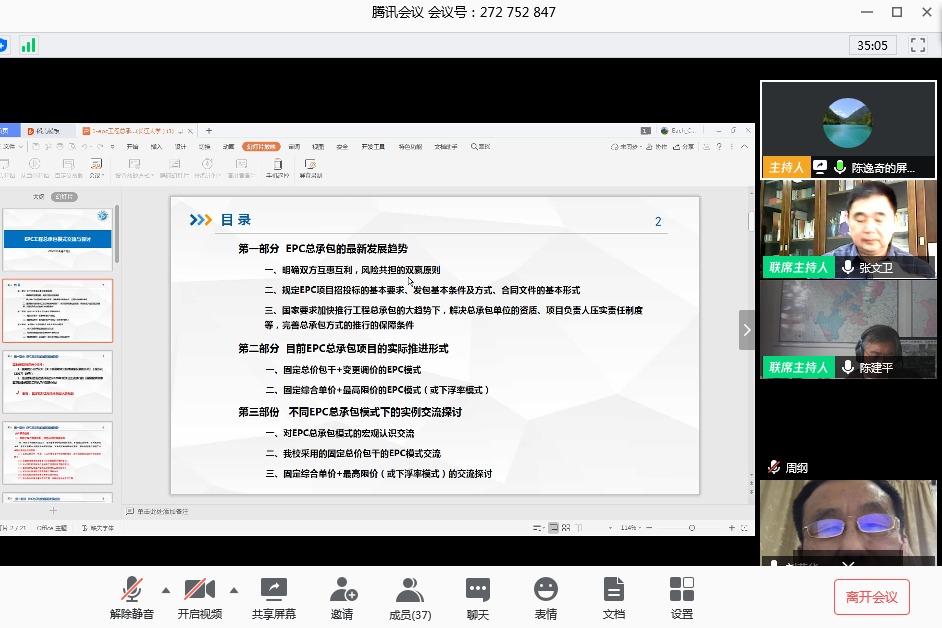Image resolution: width=942 pixels, height=628 pixels.
Task: Select slide 2 目录 thumbnail
Action: pyautogui.click(x=58, y=311)
